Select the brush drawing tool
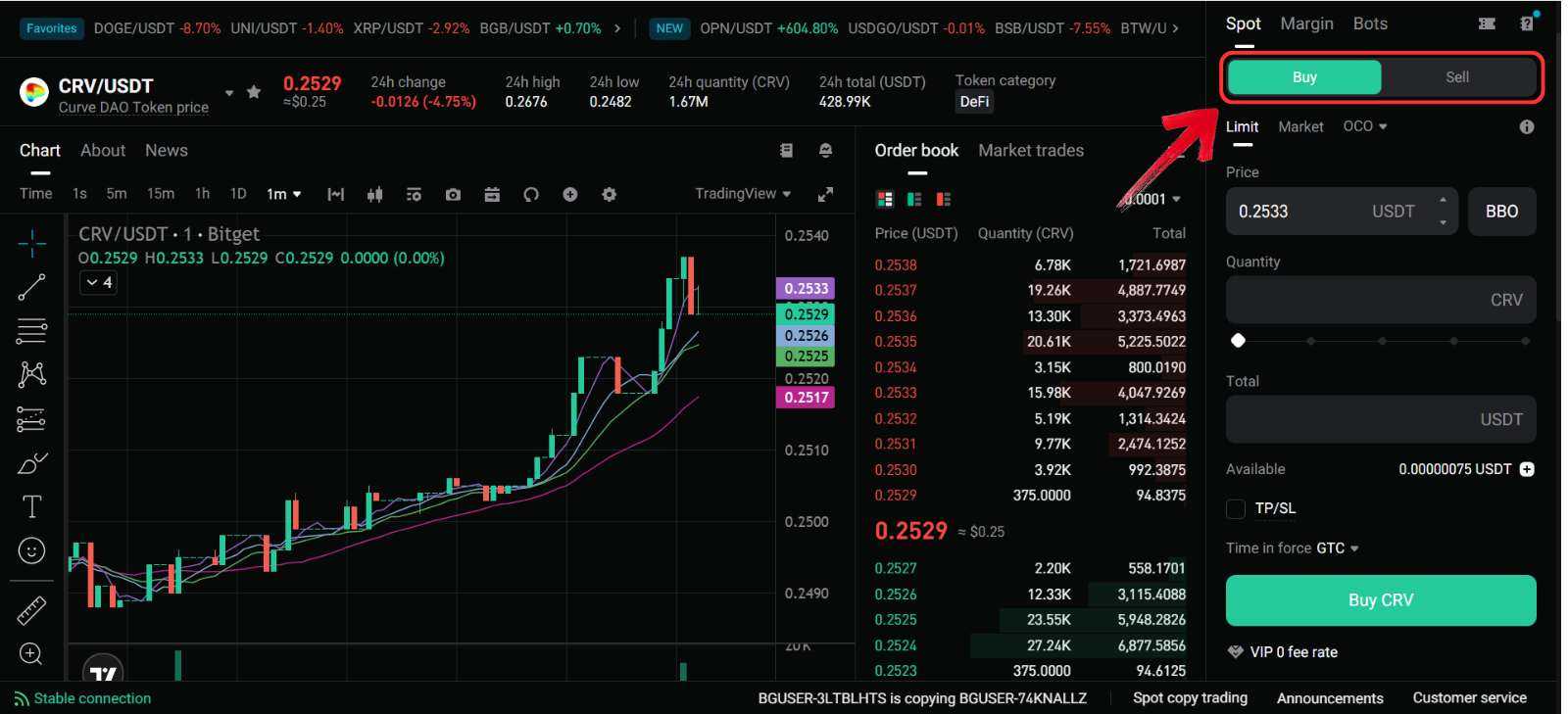 pos(31,462)
